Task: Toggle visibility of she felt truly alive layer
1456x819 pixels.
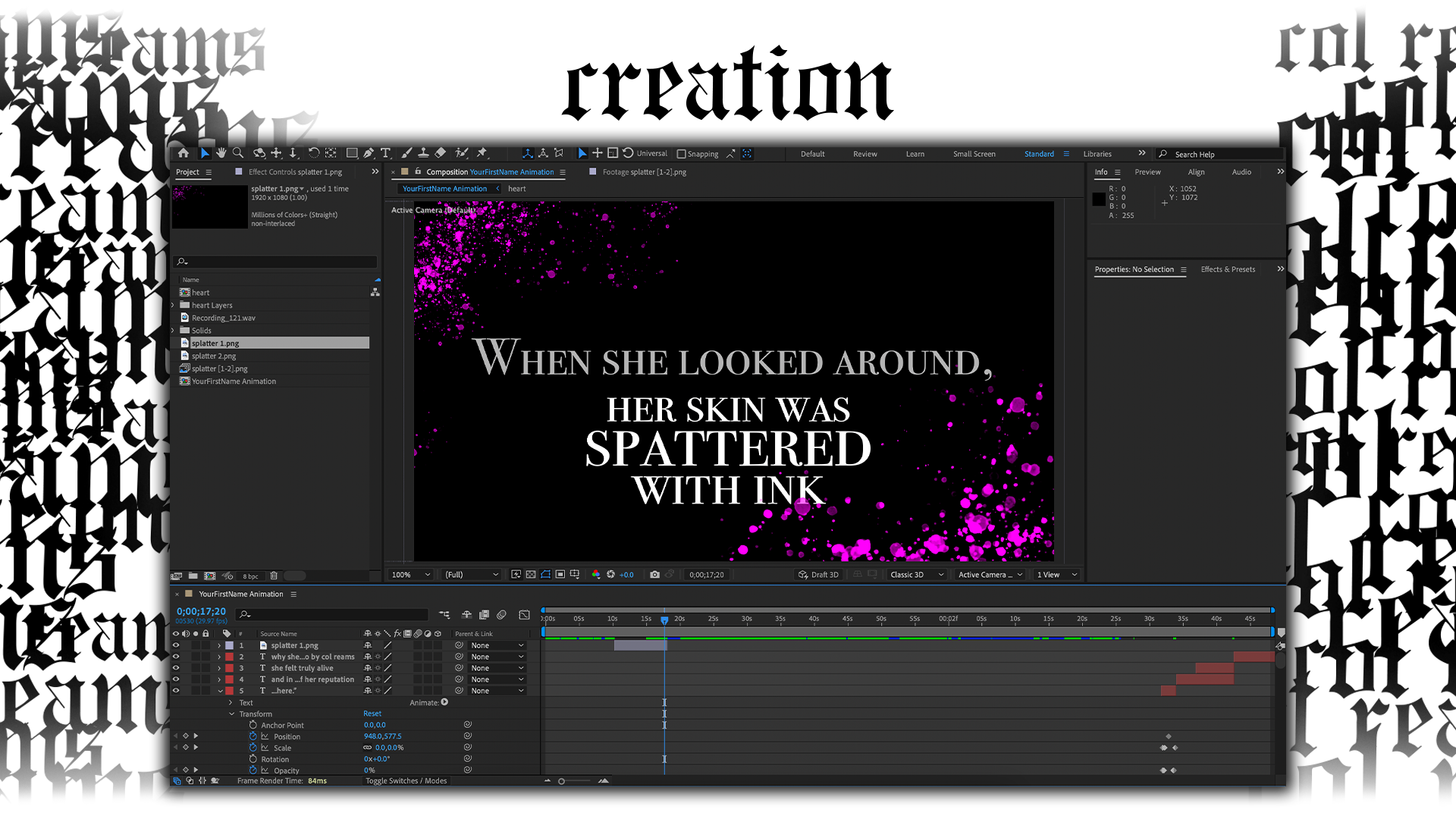Action: 176,668
